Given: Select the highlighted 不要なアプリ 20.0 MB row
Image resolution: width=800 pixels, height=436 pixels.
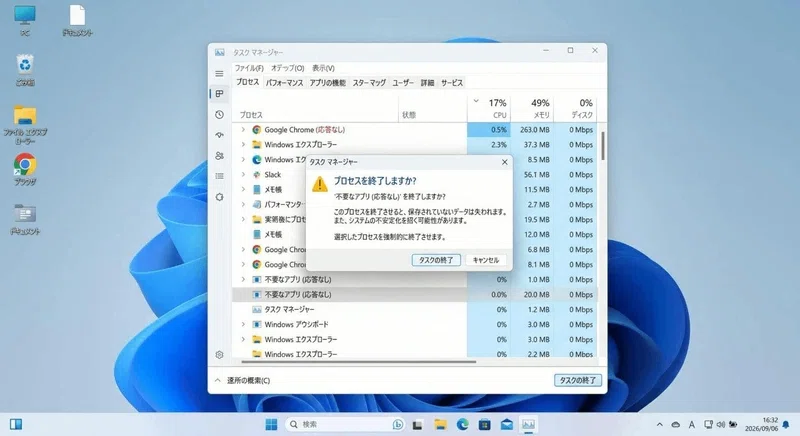Looking at the screenshot, I should [414, 295].
